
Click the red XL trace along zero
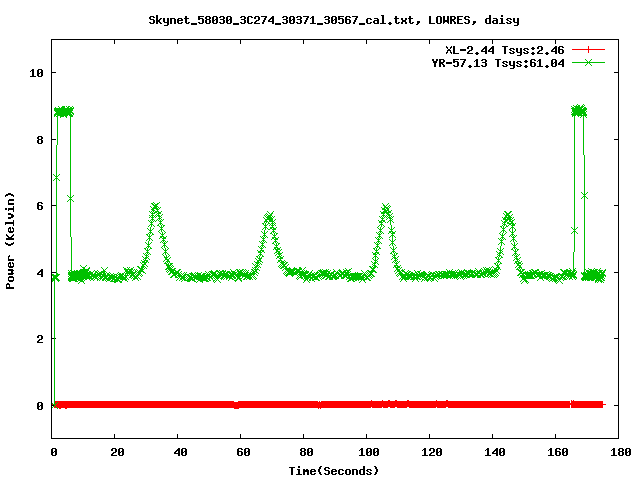point(329,404)
